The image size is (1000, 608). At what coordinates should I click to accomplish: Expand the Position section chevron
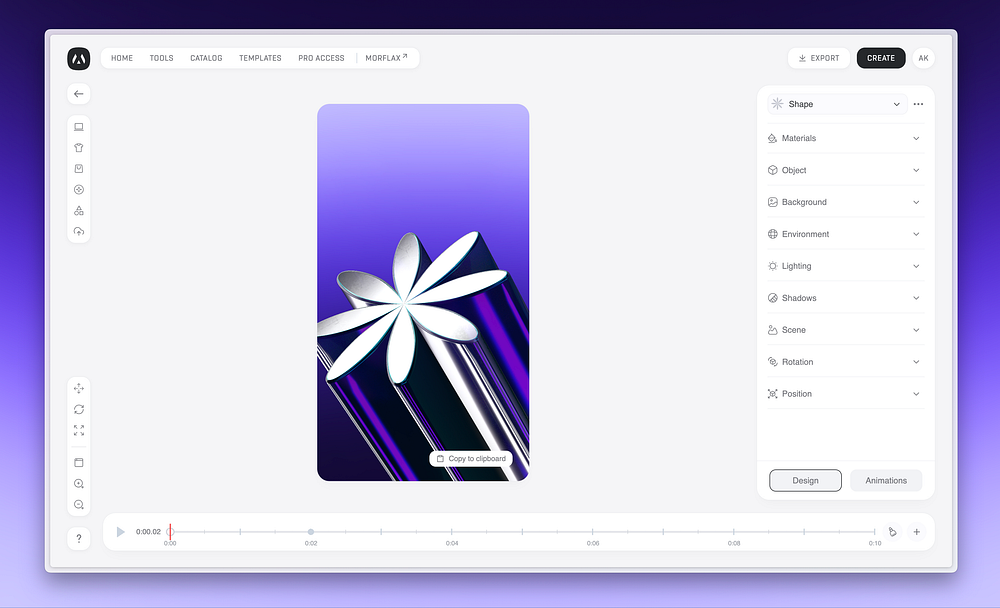click(x=916, y=394)
